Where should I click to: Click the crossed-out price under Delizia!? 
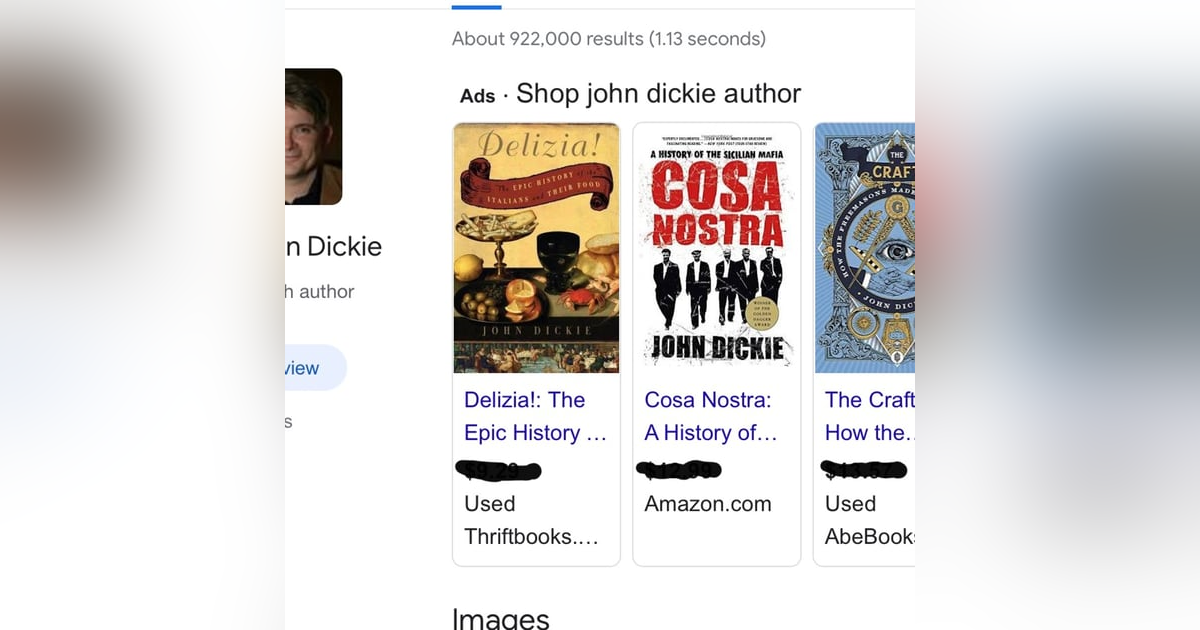[x=499, y=470]
